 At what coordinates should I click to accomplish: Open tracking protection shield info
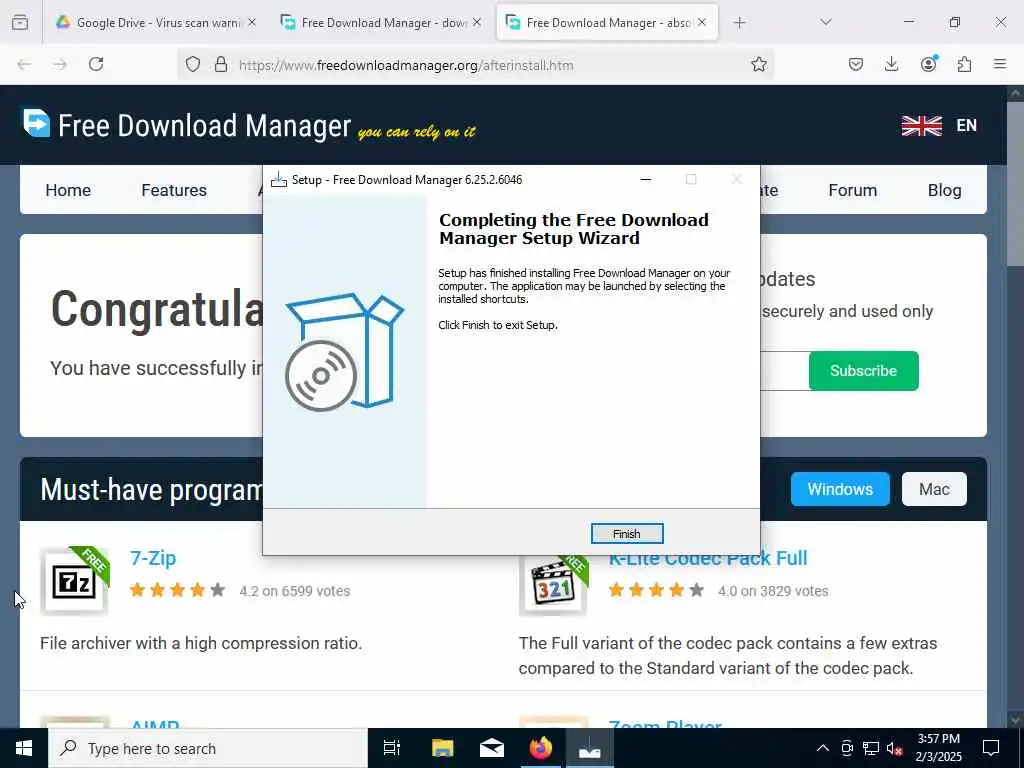point(193,64)
